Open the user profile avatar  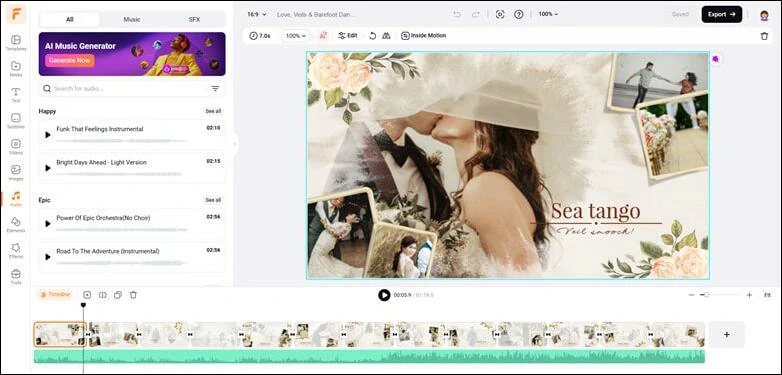[x=764, y=14]
